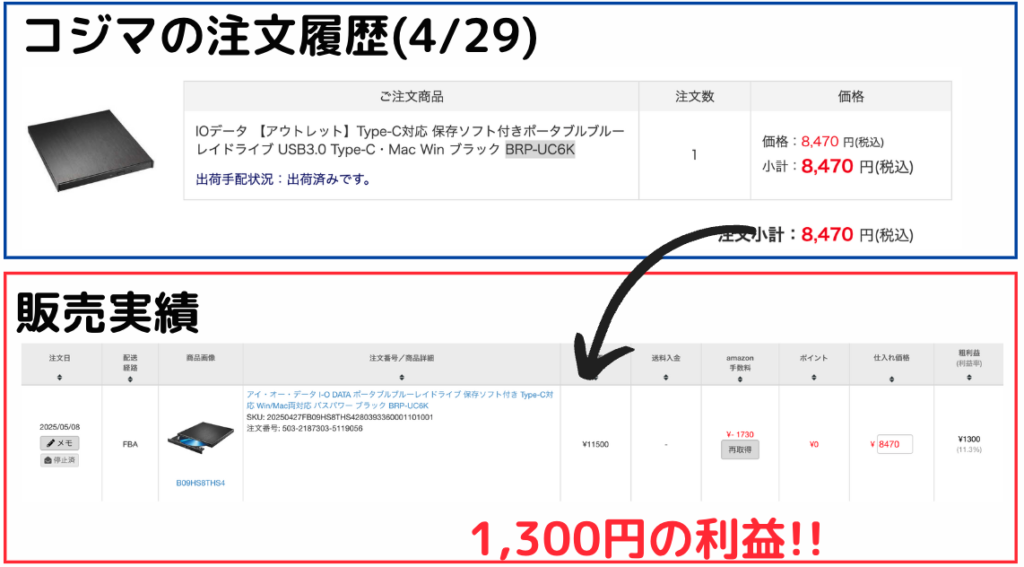Click the points value ¥0

coord(814,444)
